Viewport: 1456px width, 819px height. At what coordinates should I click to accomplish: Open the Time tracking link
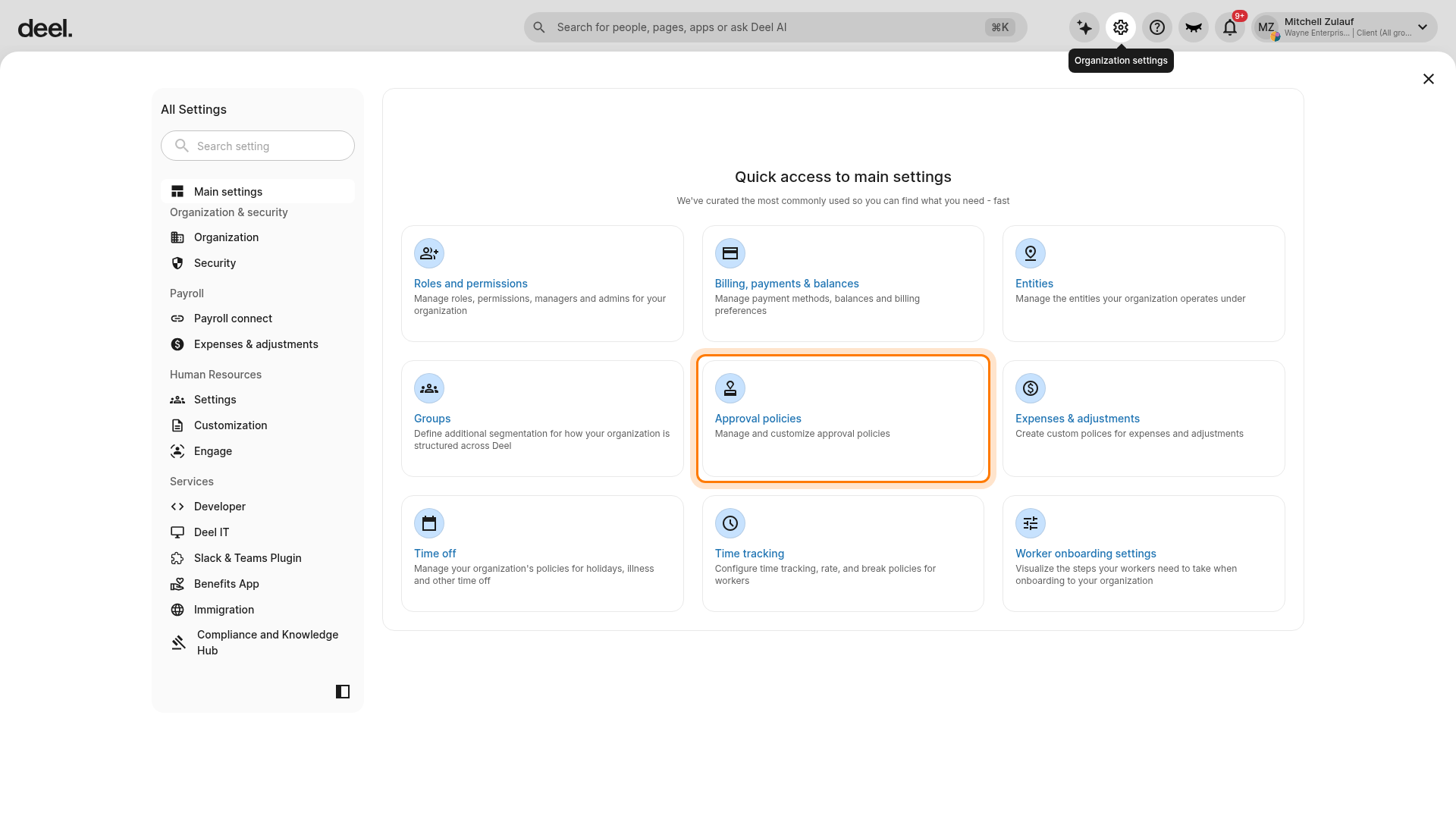749,554
